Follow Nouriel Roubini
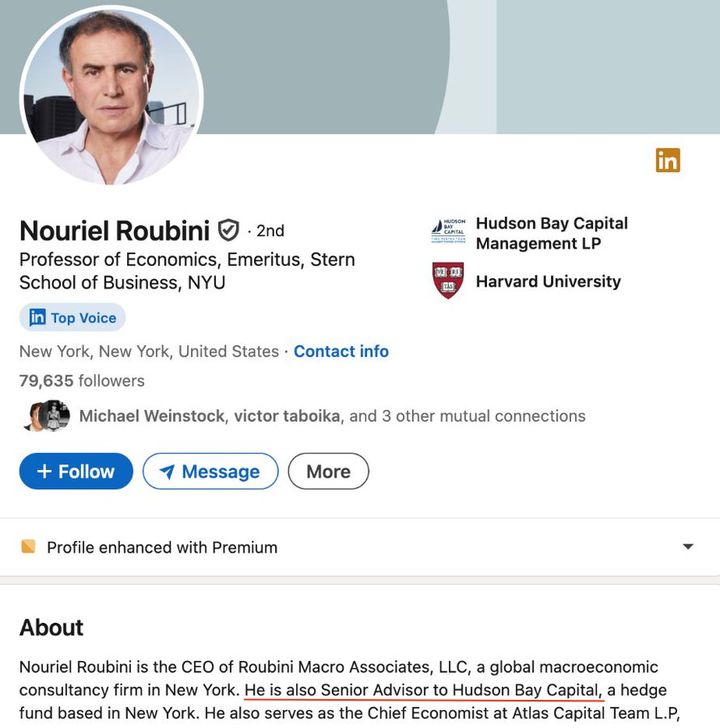Screen dimensions: 720x728 pyautogui.click(x=76, y=472)
